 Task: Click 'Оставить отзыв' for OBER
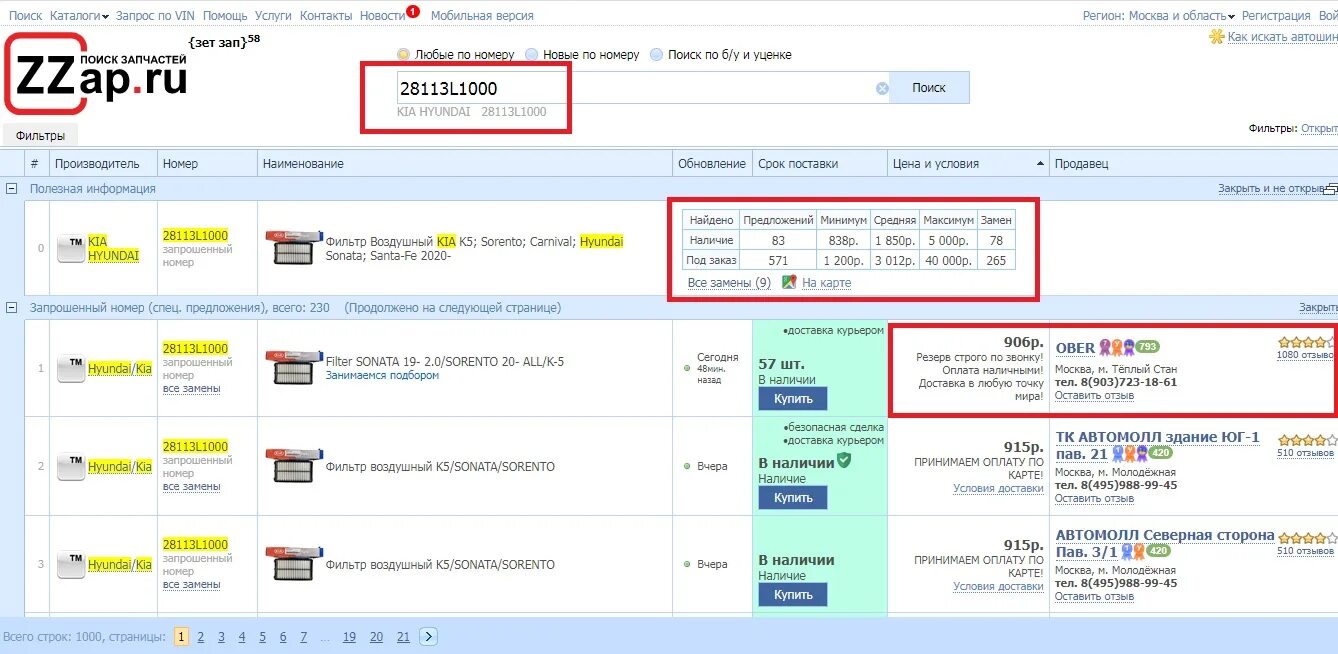point(1094,395)
